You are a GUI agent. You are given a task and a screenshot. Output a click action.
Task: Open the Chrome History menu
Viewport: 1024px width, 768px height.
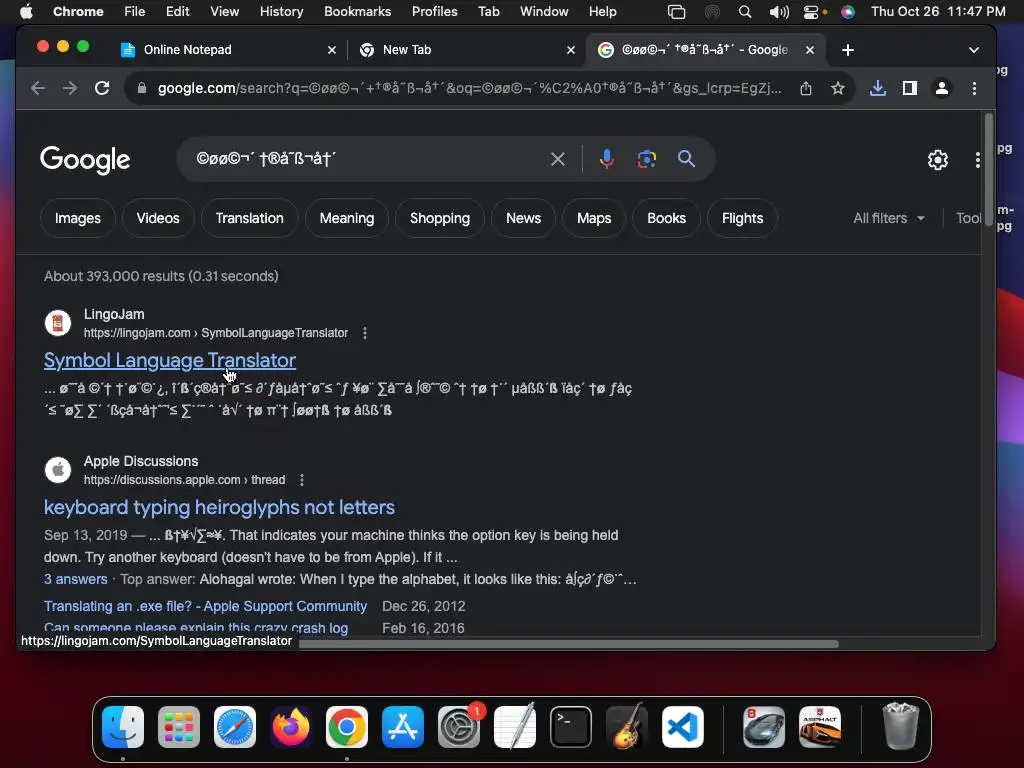281,12
